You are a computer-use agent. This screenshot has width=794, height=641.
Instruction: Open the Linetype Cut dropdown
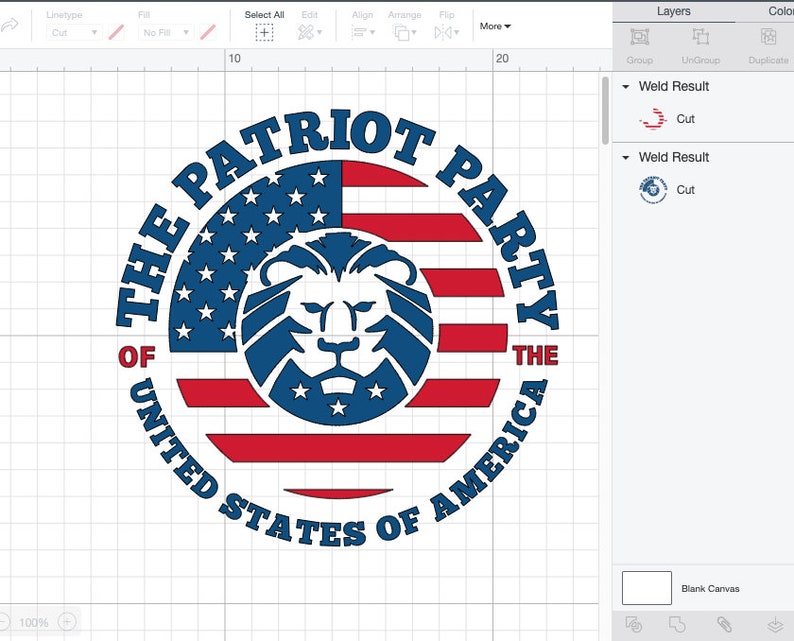coord(74,33)
